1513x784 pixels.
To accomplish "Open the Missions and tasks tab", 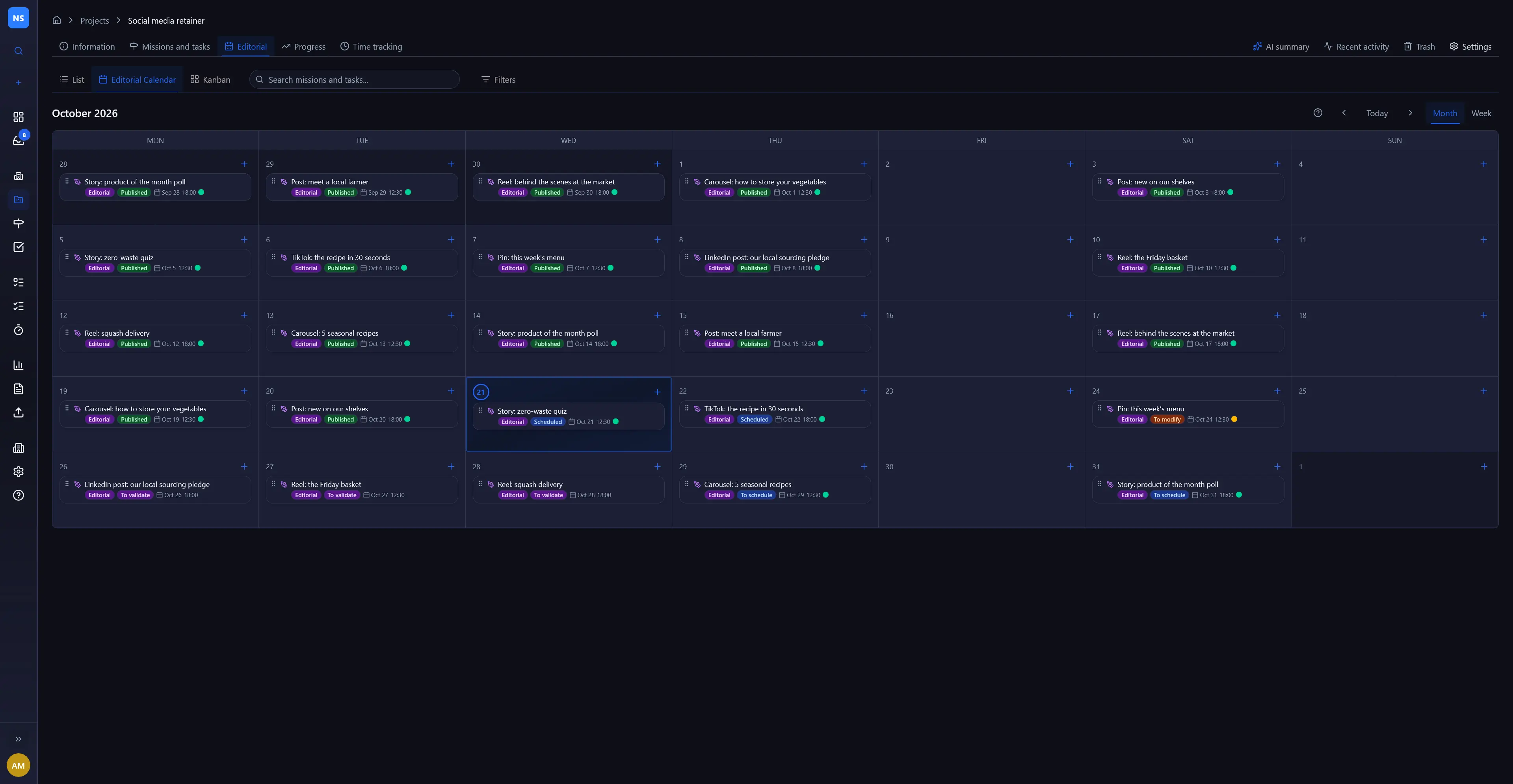I will [170, 46].
